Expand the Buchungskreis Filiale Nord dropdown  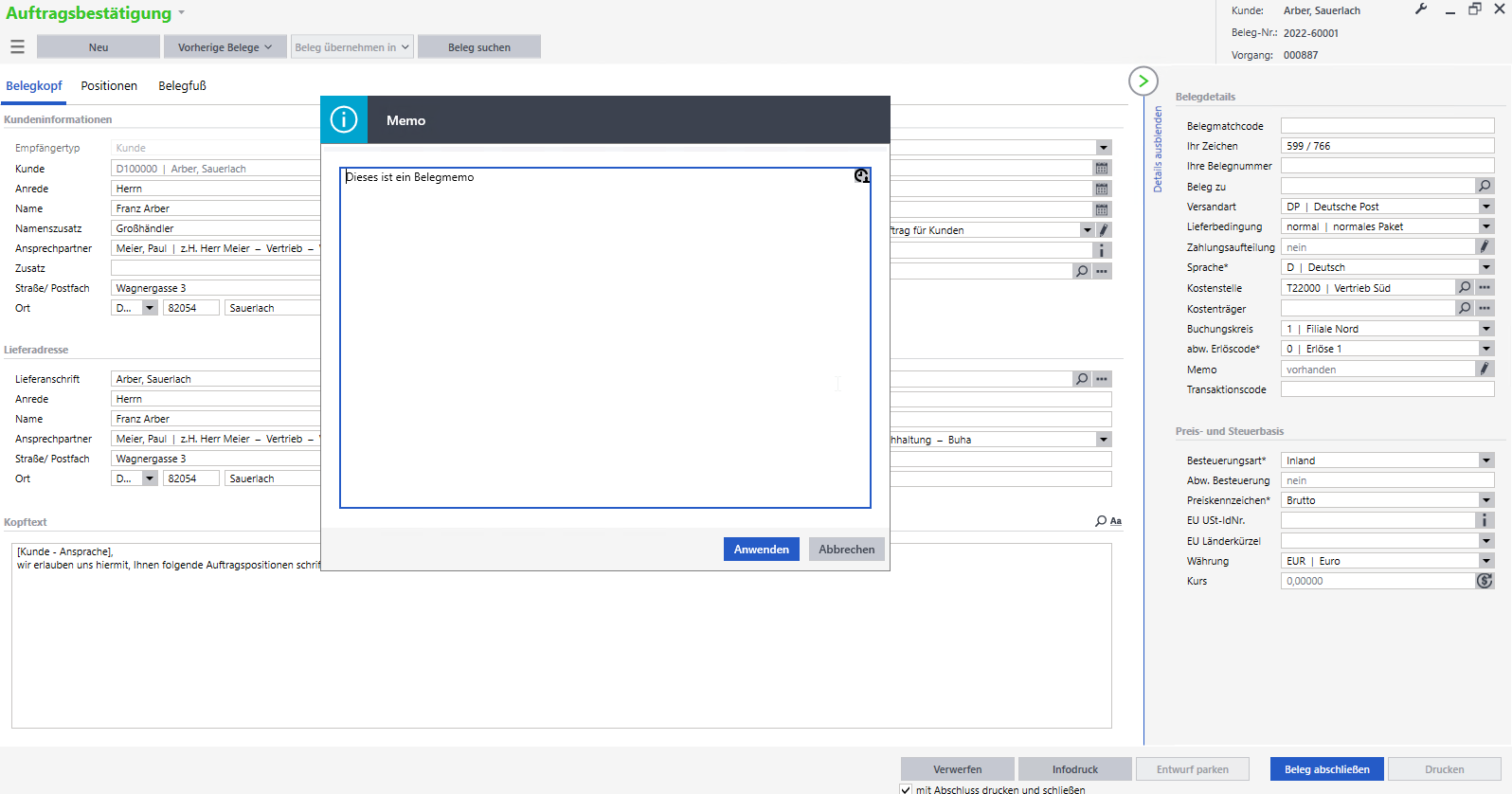[x=1485, y=329]
